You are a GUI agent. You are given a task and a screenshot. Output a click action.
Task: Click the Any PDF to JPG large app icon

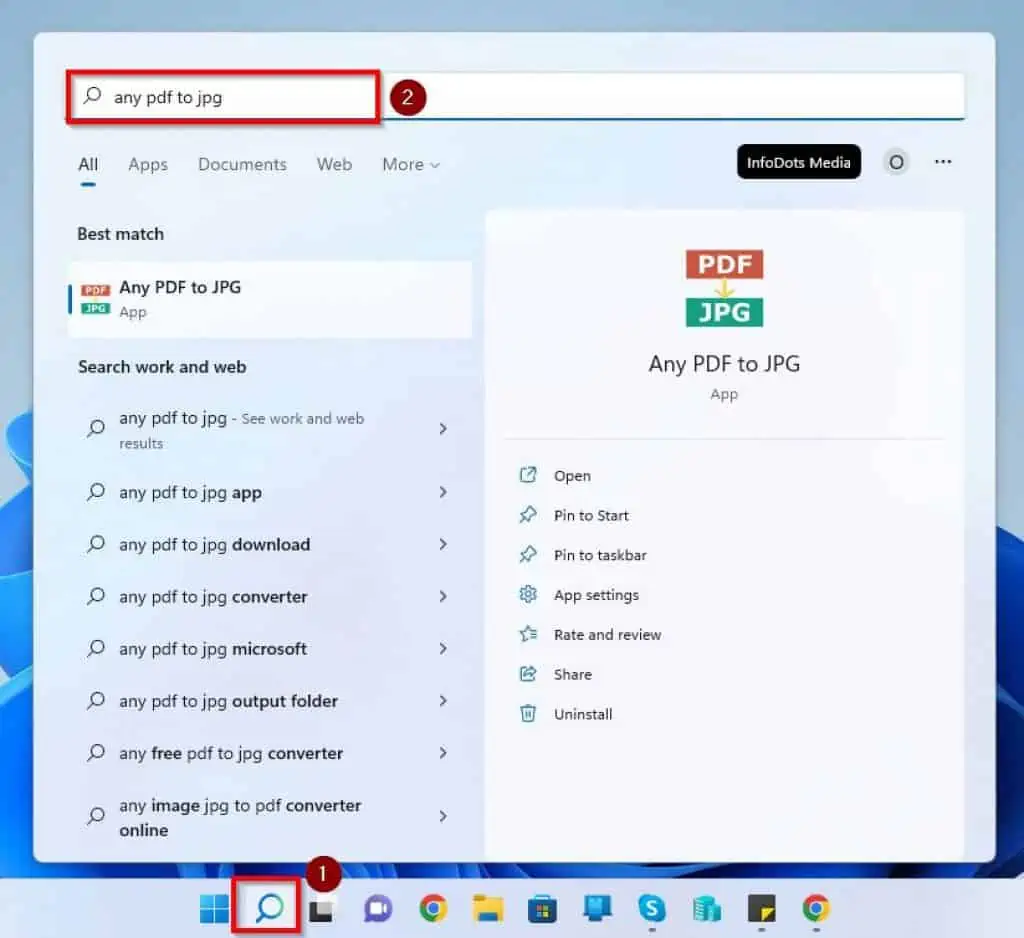click(x=724, y=288)
